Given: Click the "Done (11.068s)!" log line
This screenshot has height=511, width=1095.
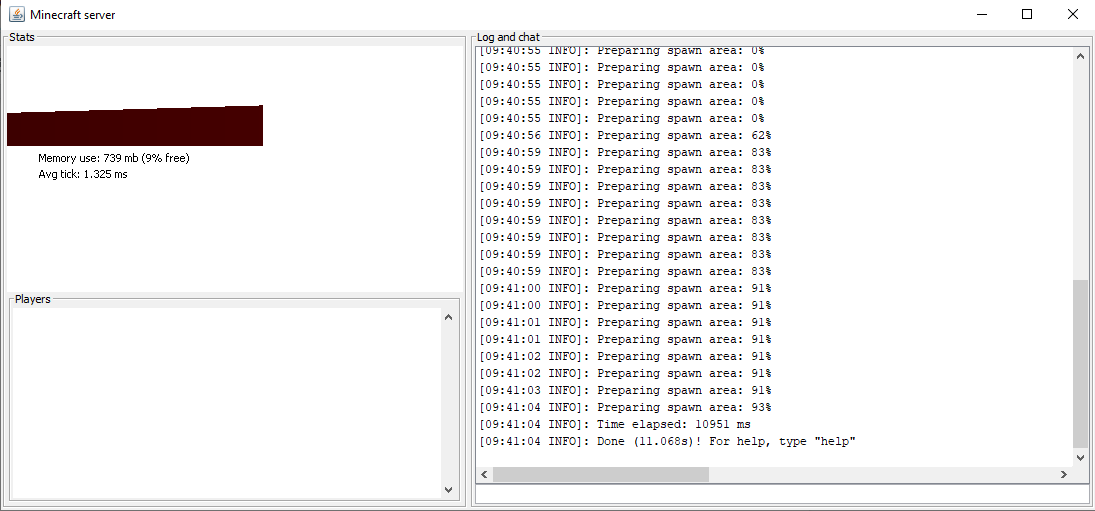Looking at the screenshot, I should coord(667,442).
